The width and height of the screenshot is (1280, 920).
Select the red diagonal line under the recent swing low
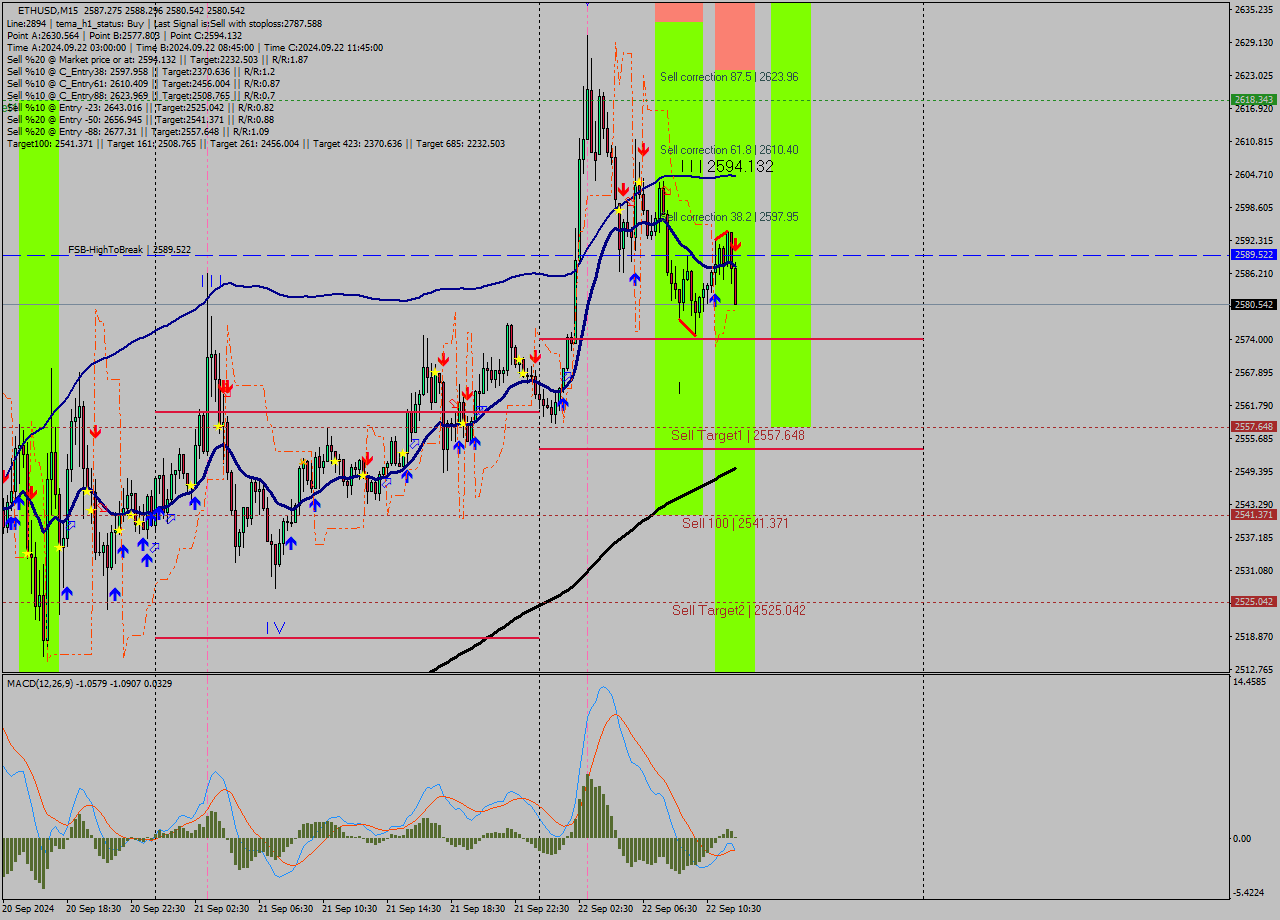click(x=686, y=329)
